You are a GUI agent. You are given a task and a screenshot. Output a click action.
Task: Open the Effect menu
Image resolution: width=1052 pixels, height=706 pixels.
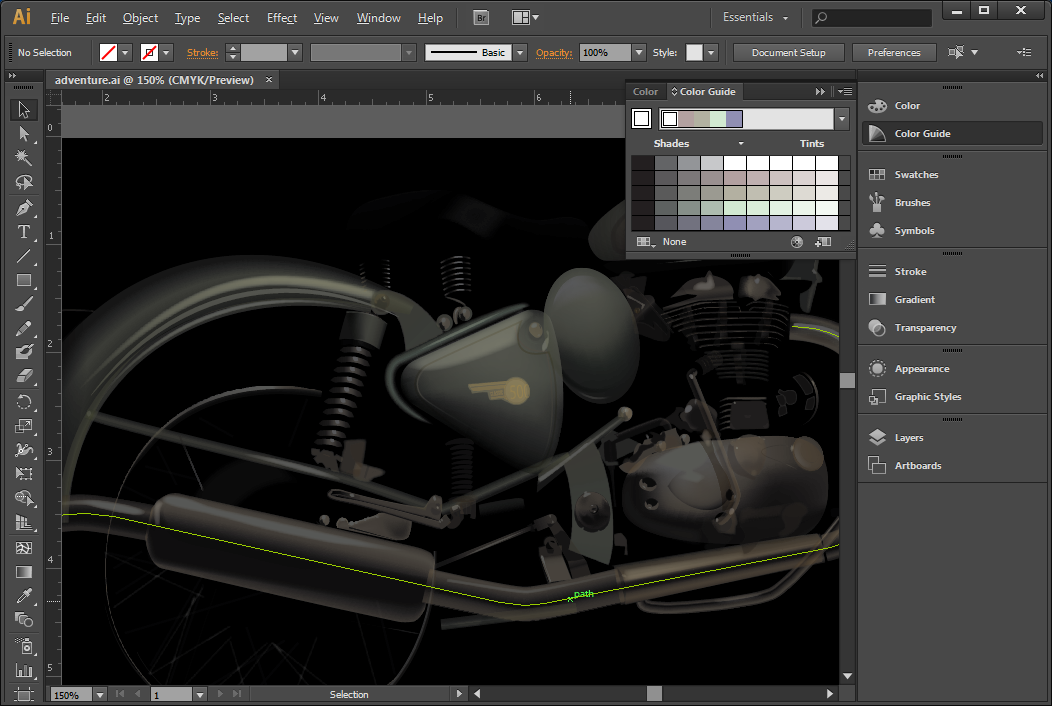(x=281, y=18)
